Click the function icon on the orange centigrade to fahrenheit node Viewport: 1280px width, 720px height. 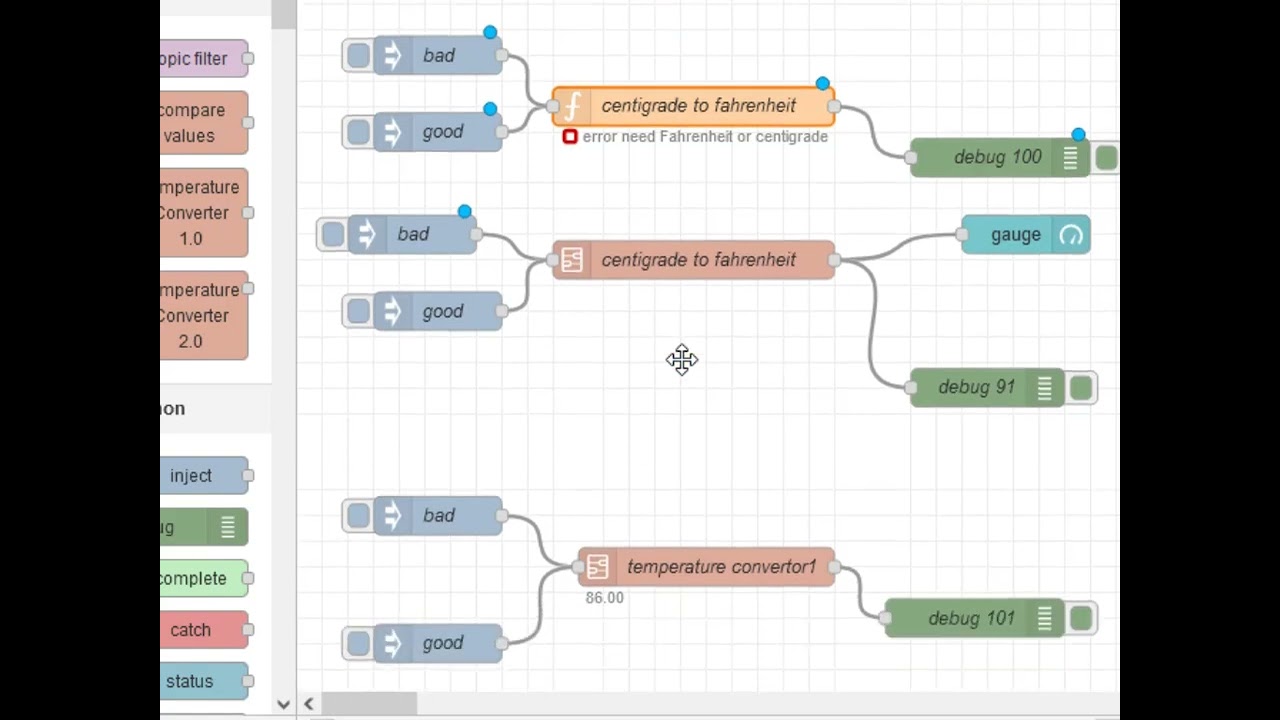572,106
